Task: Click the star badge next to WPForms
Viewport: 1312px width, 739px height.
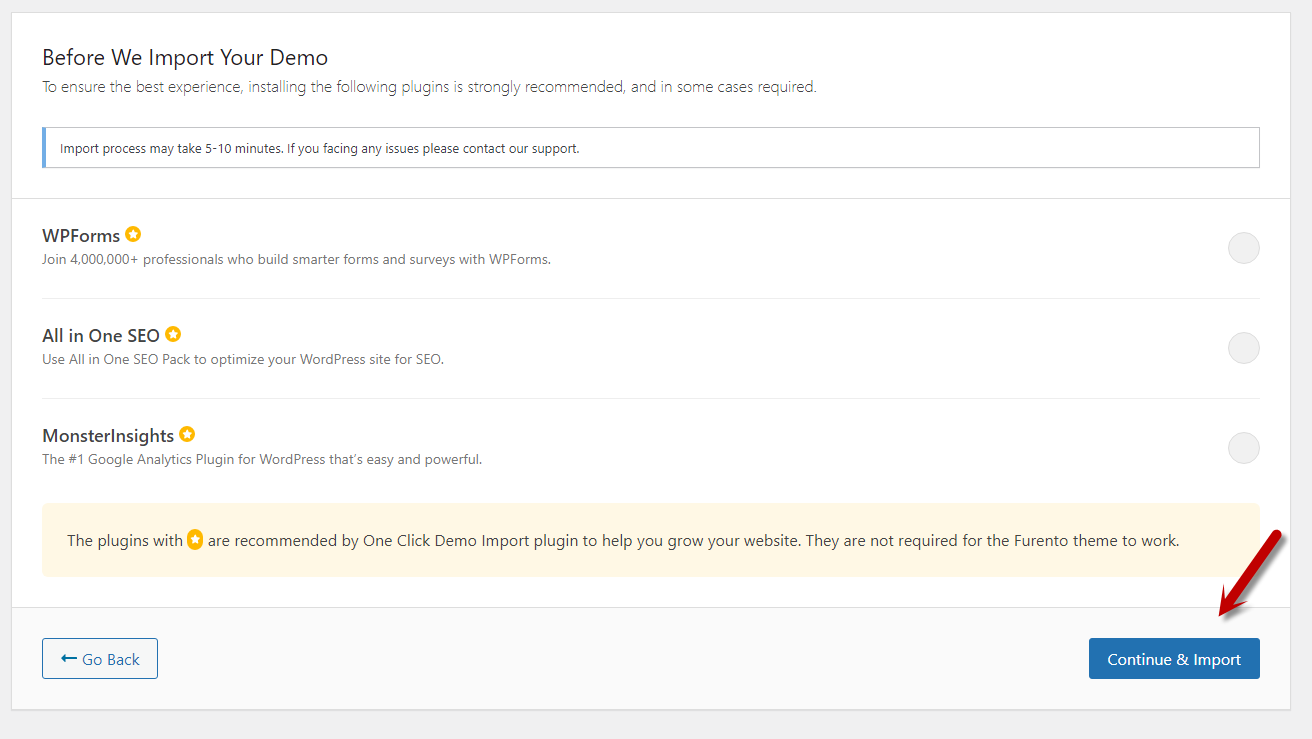Action: pyautogui.click(x=133, y=235)
